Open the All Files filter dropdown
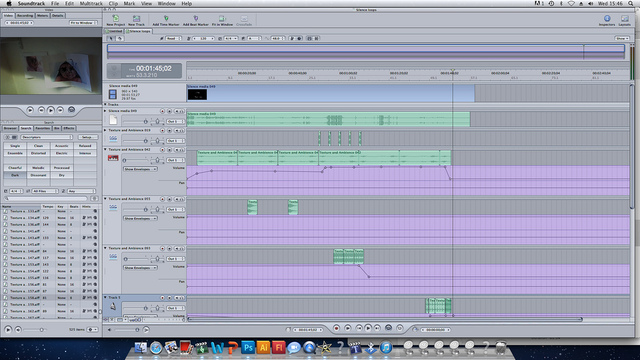Viewport: 640px width, 360px height. pyautogui.click(x=45, y=191)
